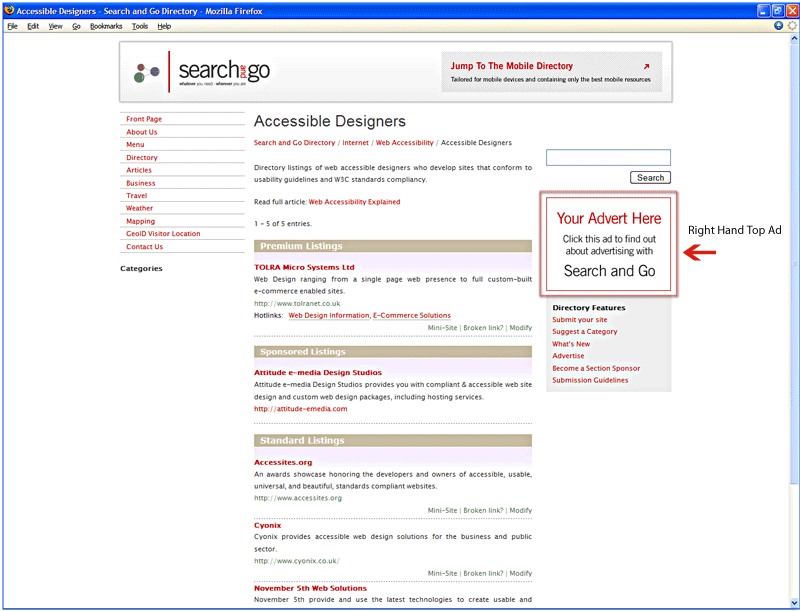This screenshot has width=800, height=611.
Task: Click Modify on the Accessites.org listing
Action: [521, 511]
